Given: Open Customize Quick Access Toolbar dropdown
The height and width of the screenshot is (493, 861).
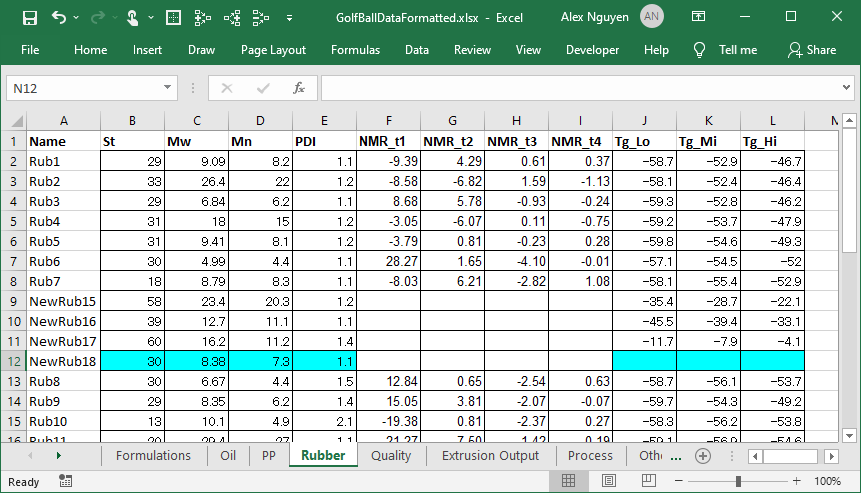Looking at the screenshot, I should pyautogui.click(x=290, y=18).
